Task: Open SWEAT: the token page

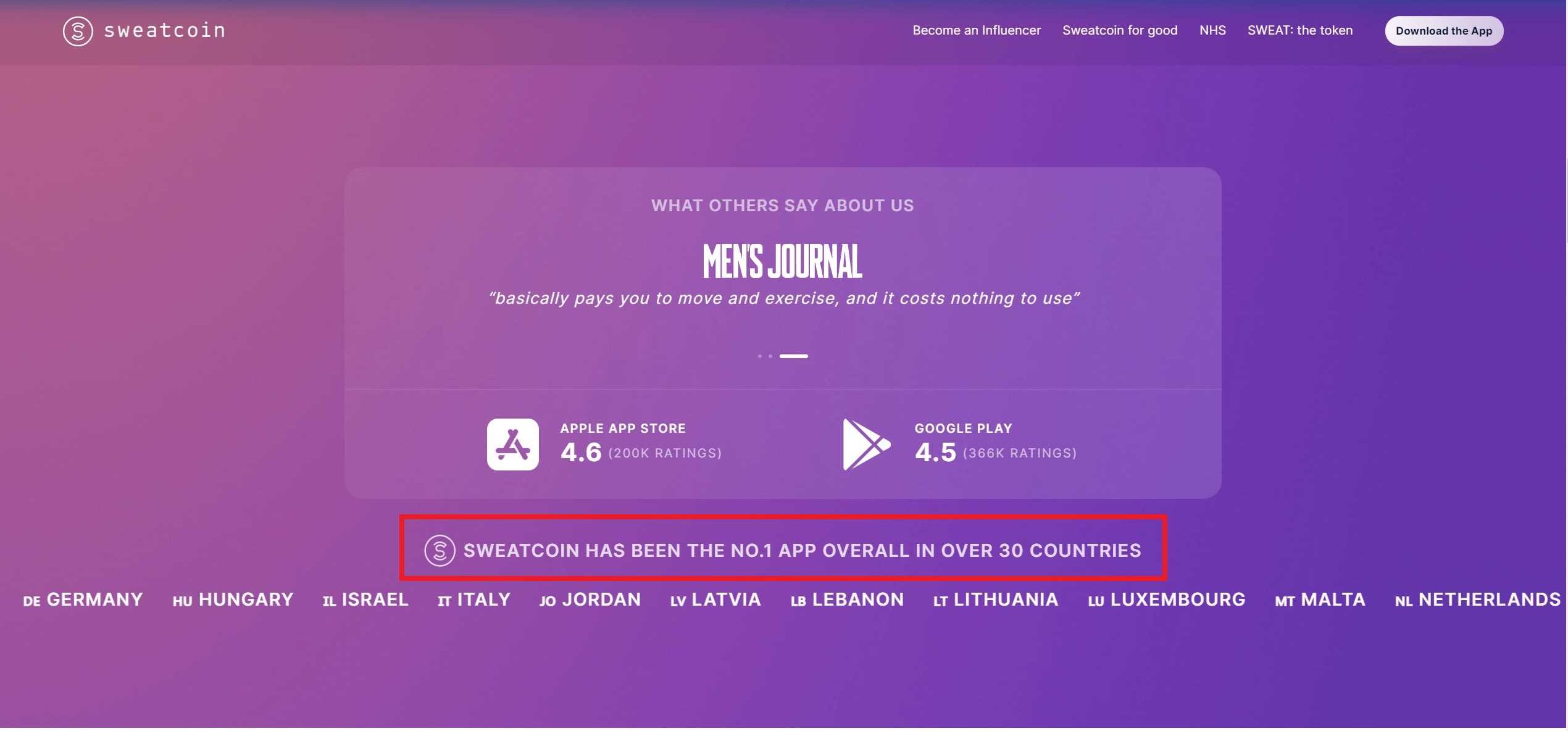Action: [x=1300, y=30]
